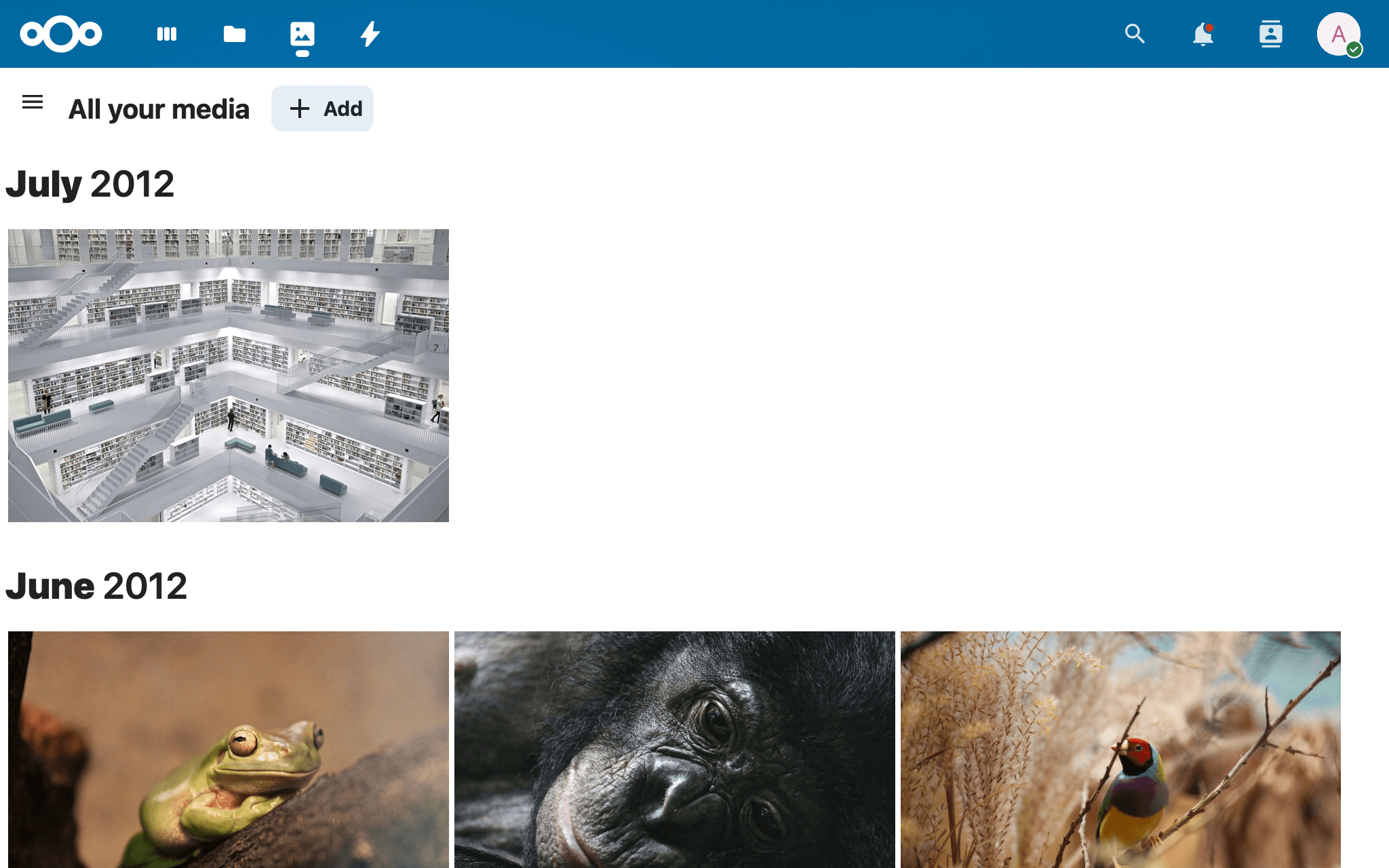Open the Dashboard app icon
Image resolution: width=1389 pixels, height=868 pixels.
pos(167,34)
